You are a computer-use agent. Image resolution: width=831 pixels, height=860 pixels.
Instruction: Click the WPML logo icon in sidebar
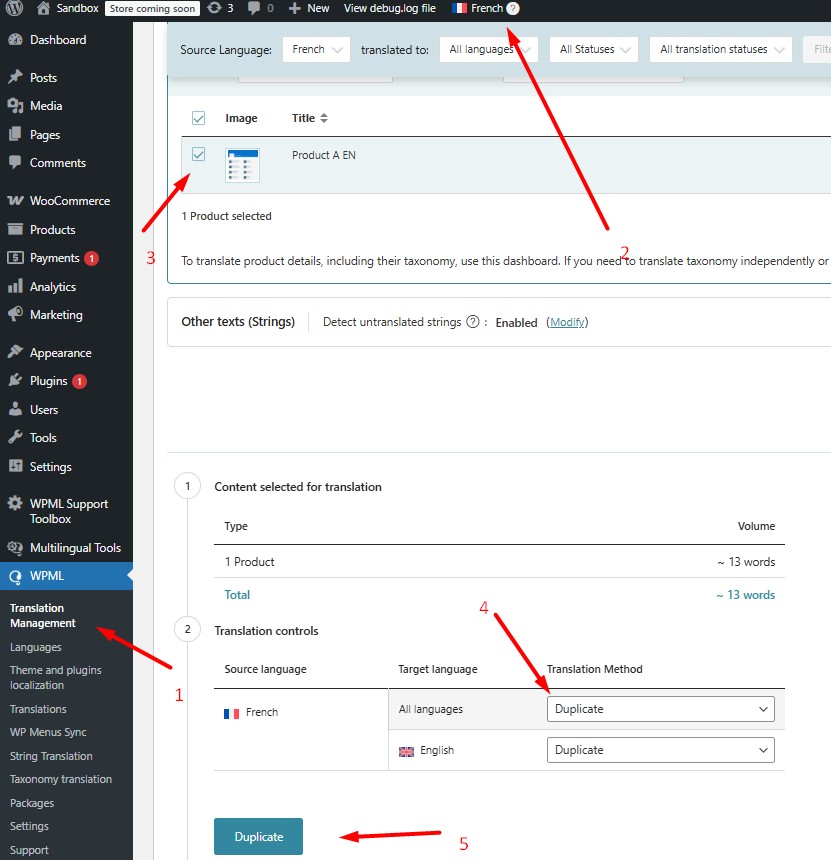click(x=15, y=576)
